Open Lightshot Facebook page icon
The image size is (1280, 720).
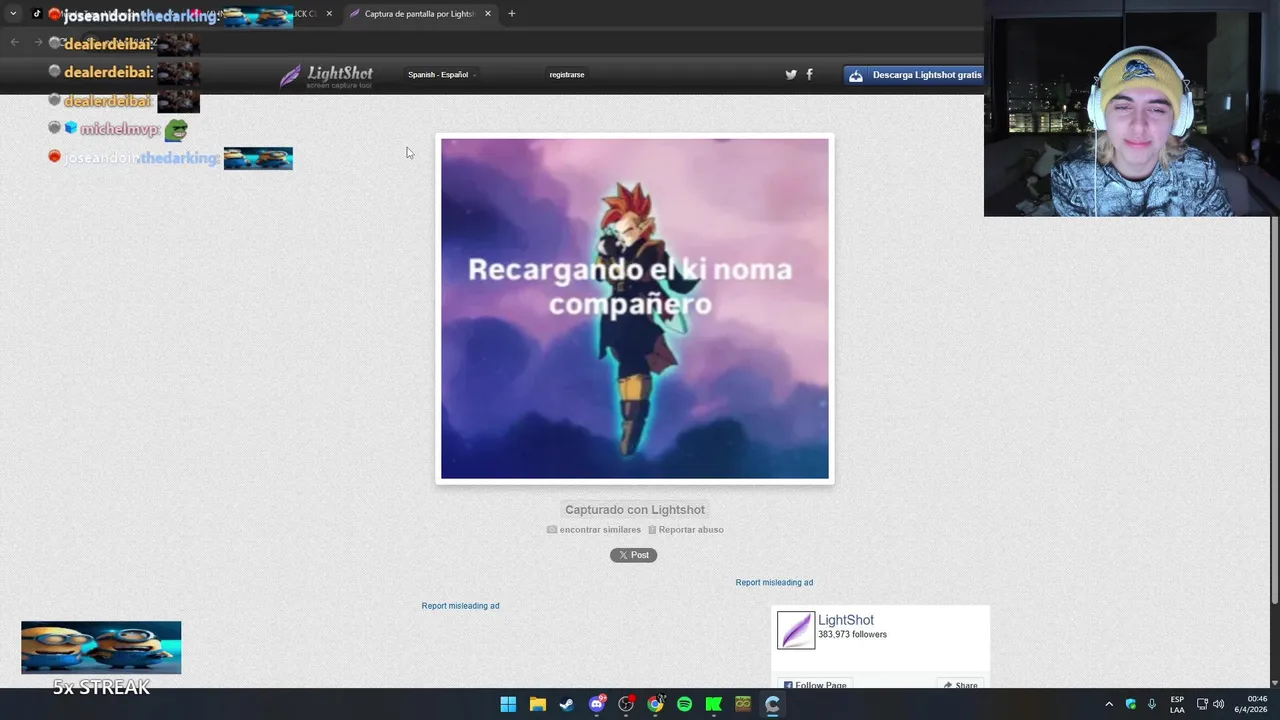(809, 74)
